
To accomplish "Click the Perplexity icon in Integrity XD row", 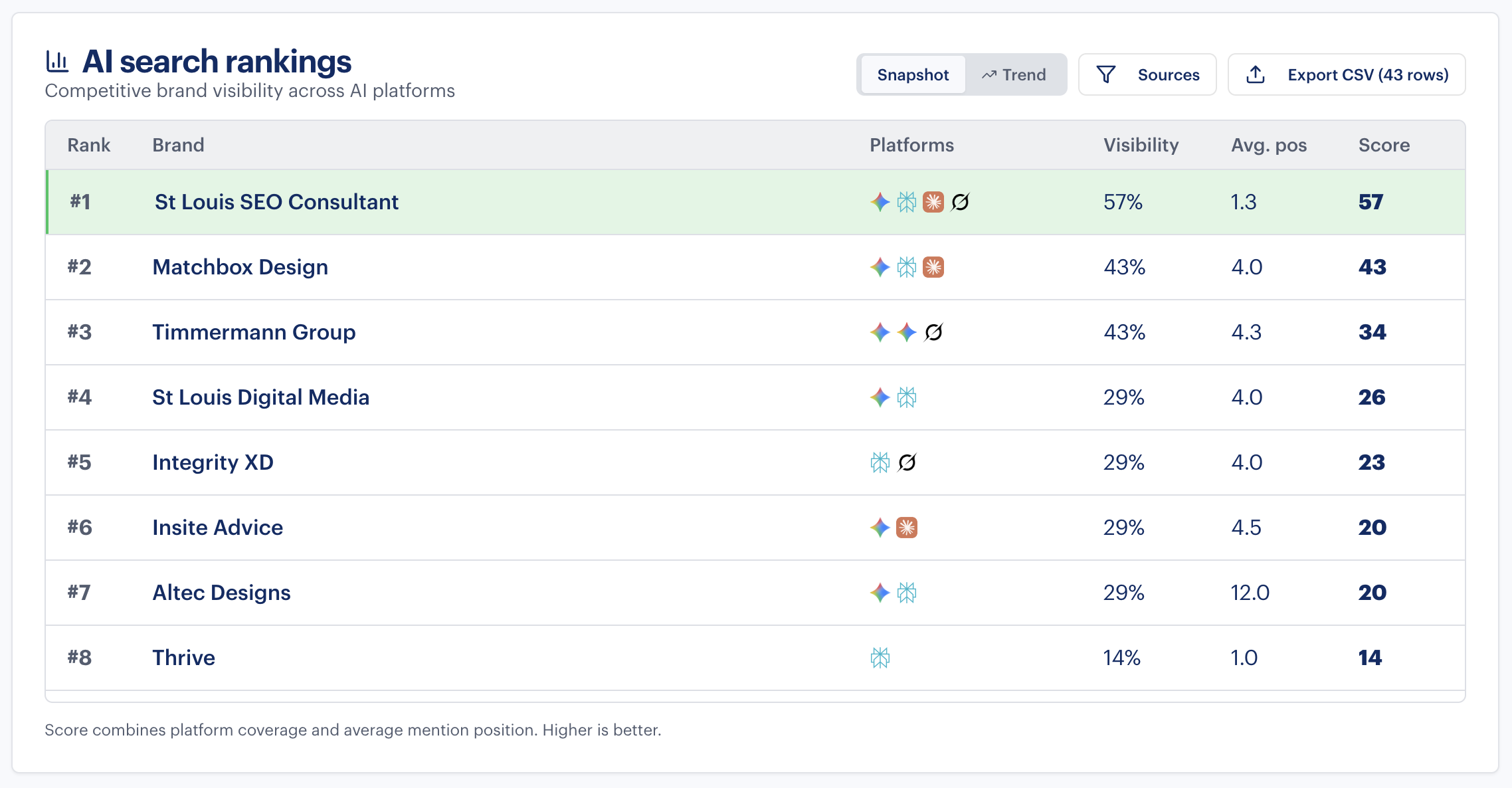I will (x=880, y=462).
